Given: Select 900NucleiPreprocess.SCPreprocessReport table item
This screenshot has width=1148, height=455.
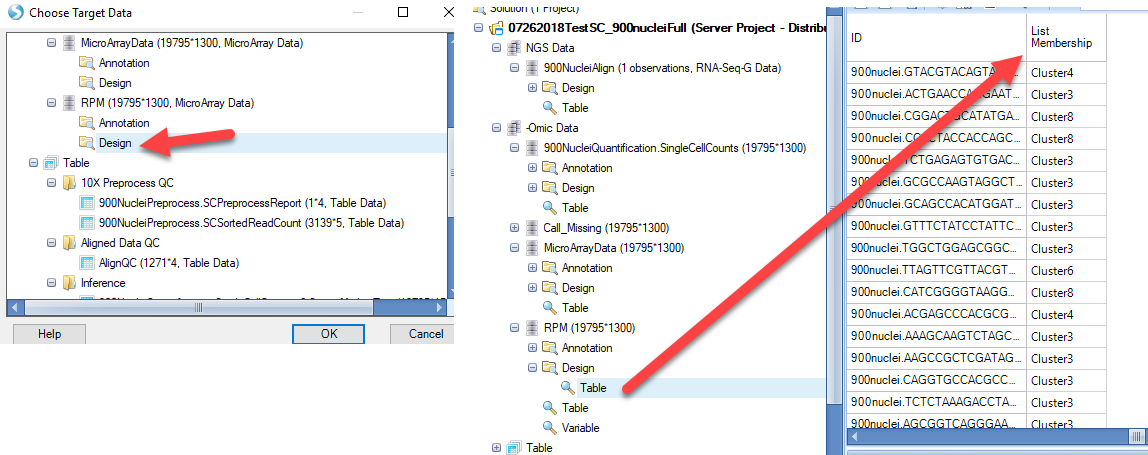Looking at the screenshot, I should (x=242, y=203).
